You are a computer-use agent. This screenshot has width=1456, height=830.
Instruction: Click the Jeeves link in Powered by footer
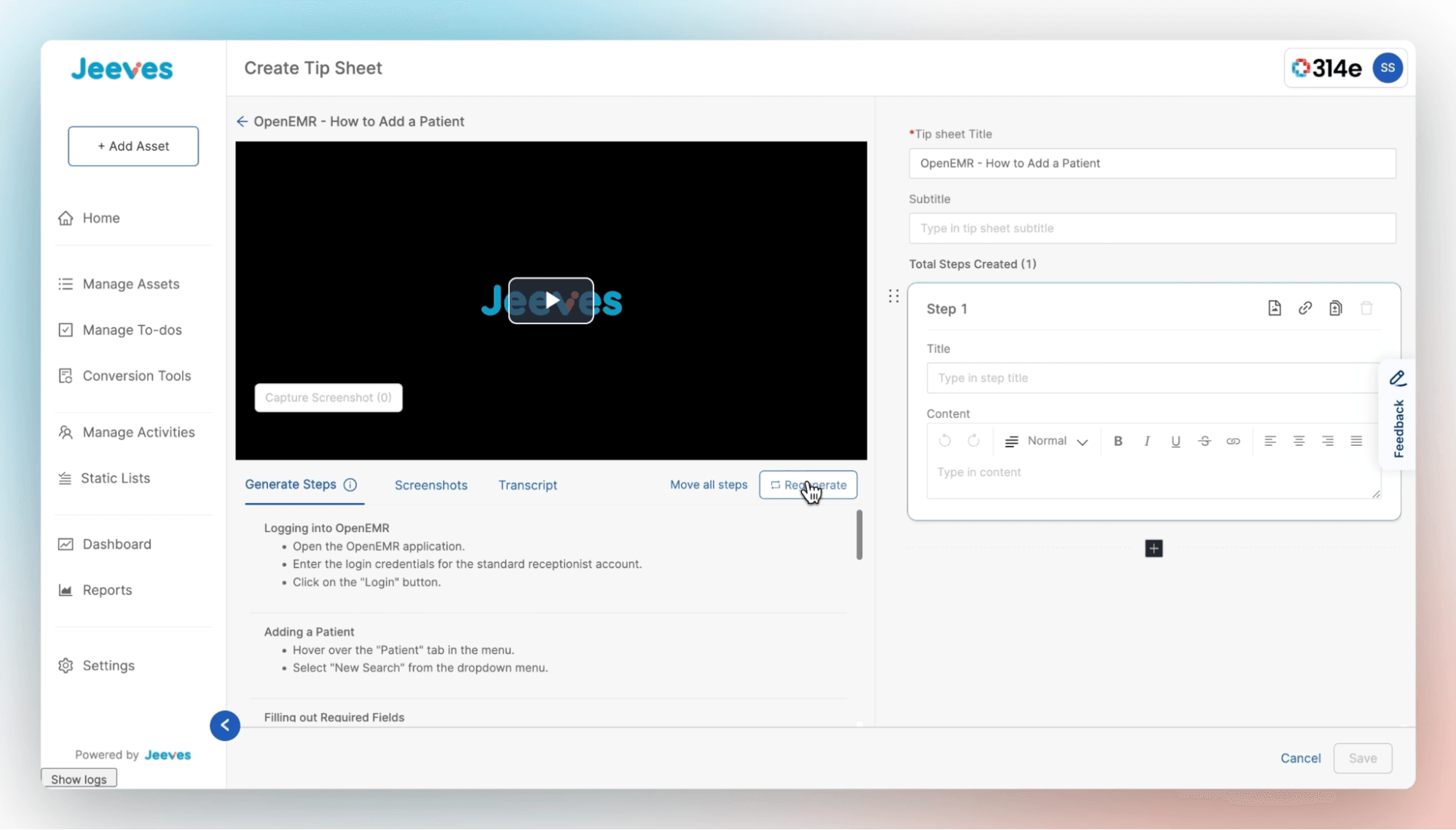[x=168, y=755]
